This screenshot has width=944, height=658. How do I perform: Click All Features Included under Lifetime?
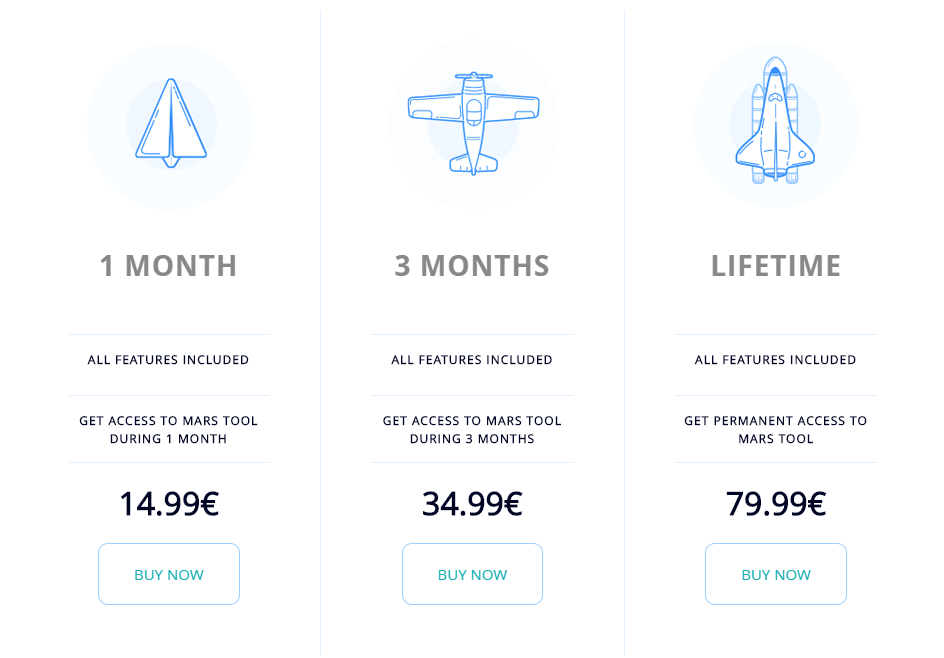pos(775,360)
